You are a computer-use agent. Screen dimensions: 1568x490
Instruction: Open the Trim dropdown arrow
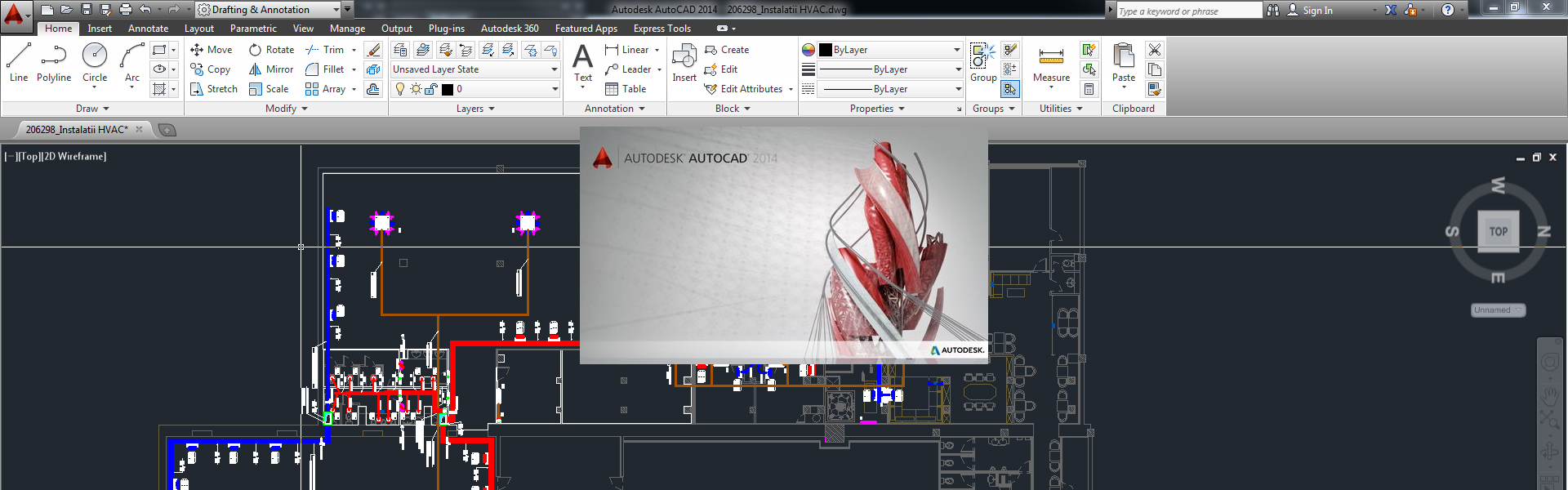pos(354,50)
